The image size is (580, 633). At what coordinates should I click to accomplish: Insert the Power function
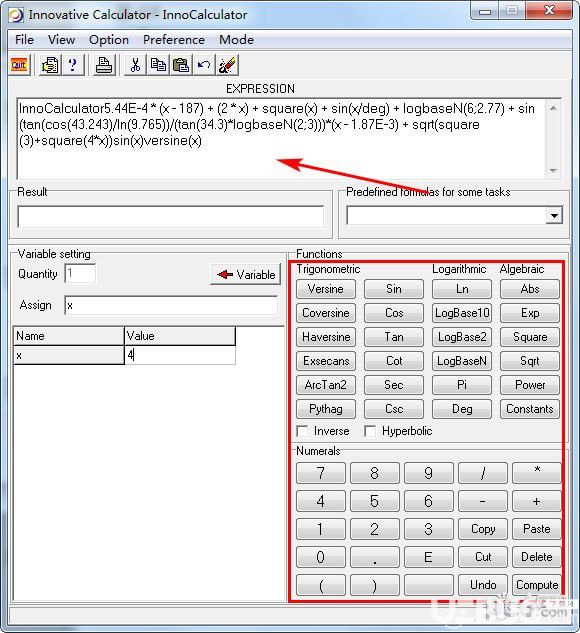click(530, 385)
